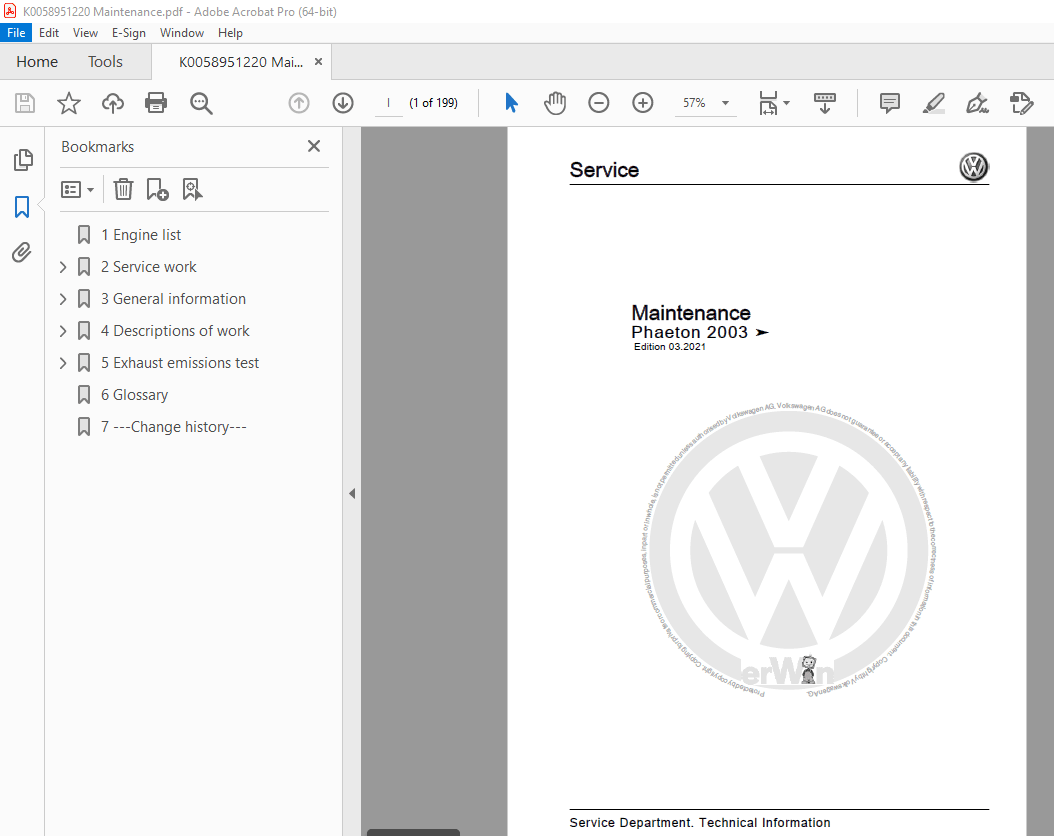Image resolution: width=1054 pixels, height=836 pixels.
Task: Expand the Service work bookmark
Action: 62,266
